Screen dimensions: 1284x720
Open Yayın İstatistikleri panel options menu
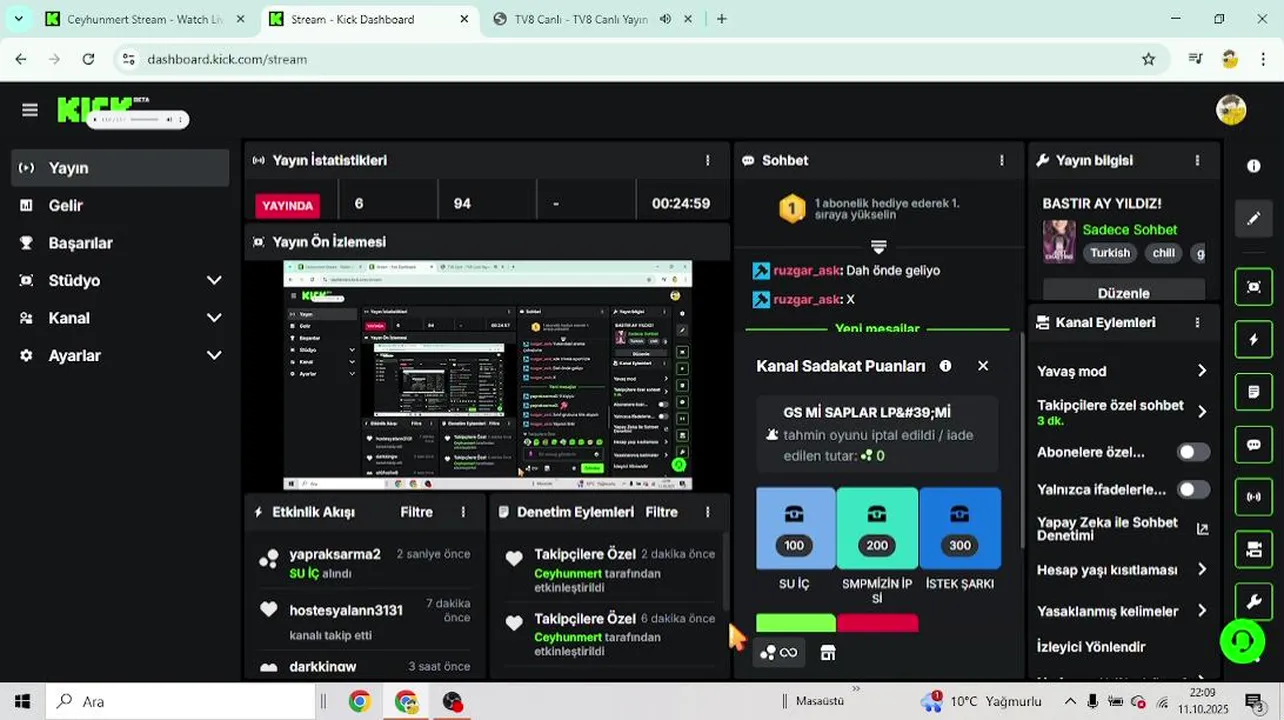tap(708, 160)
